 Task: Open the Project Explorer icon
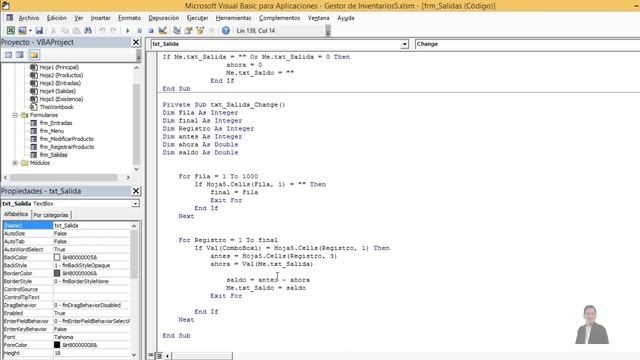click(177, 31)
